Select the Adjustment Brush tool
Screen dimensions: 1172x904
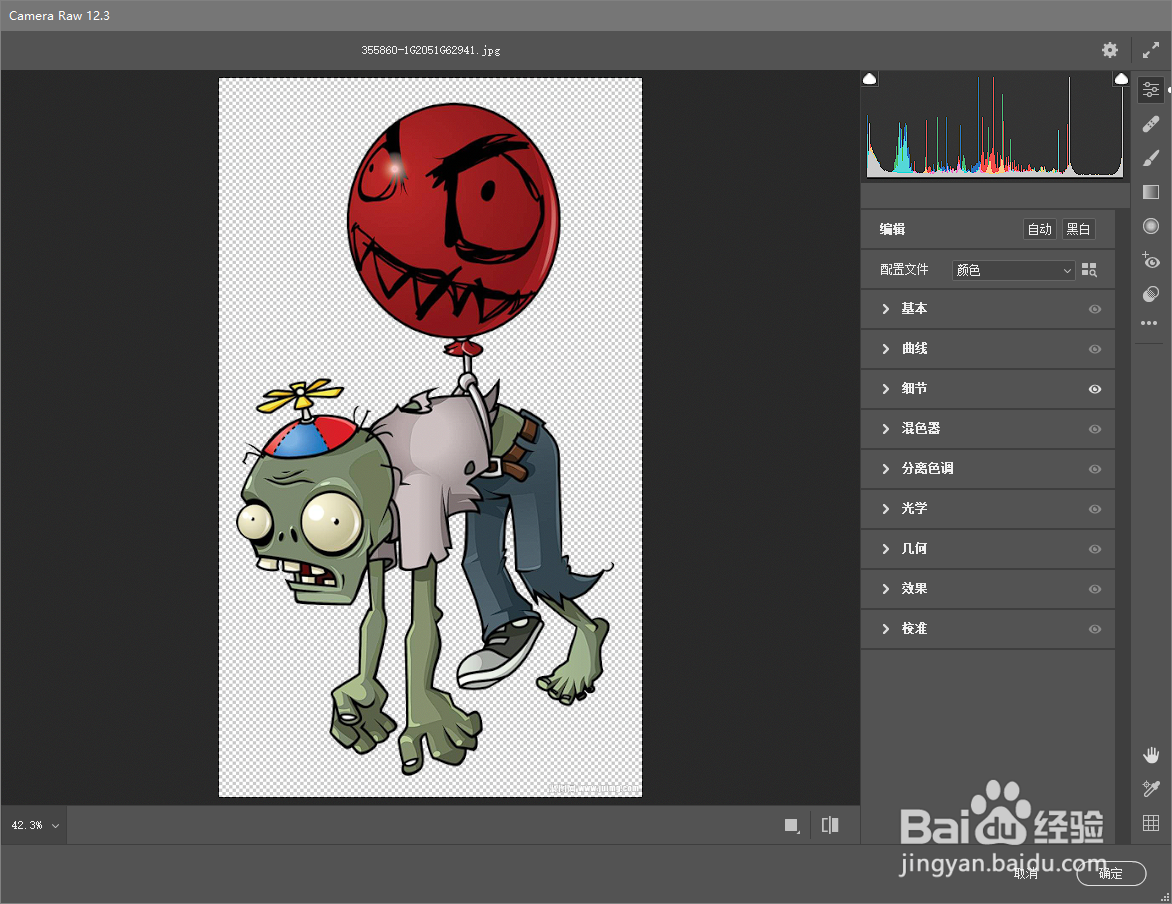(1151, 159)
